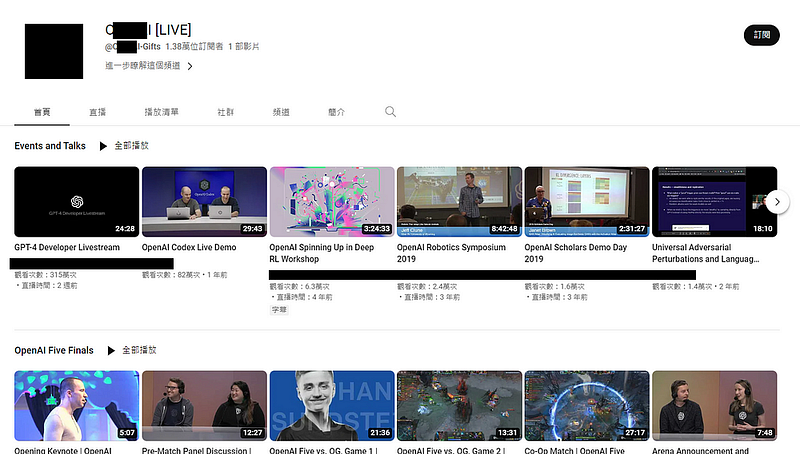
Task: Open the 播放清單 tab
Action: pyautogui.click(x=161, y=112)
